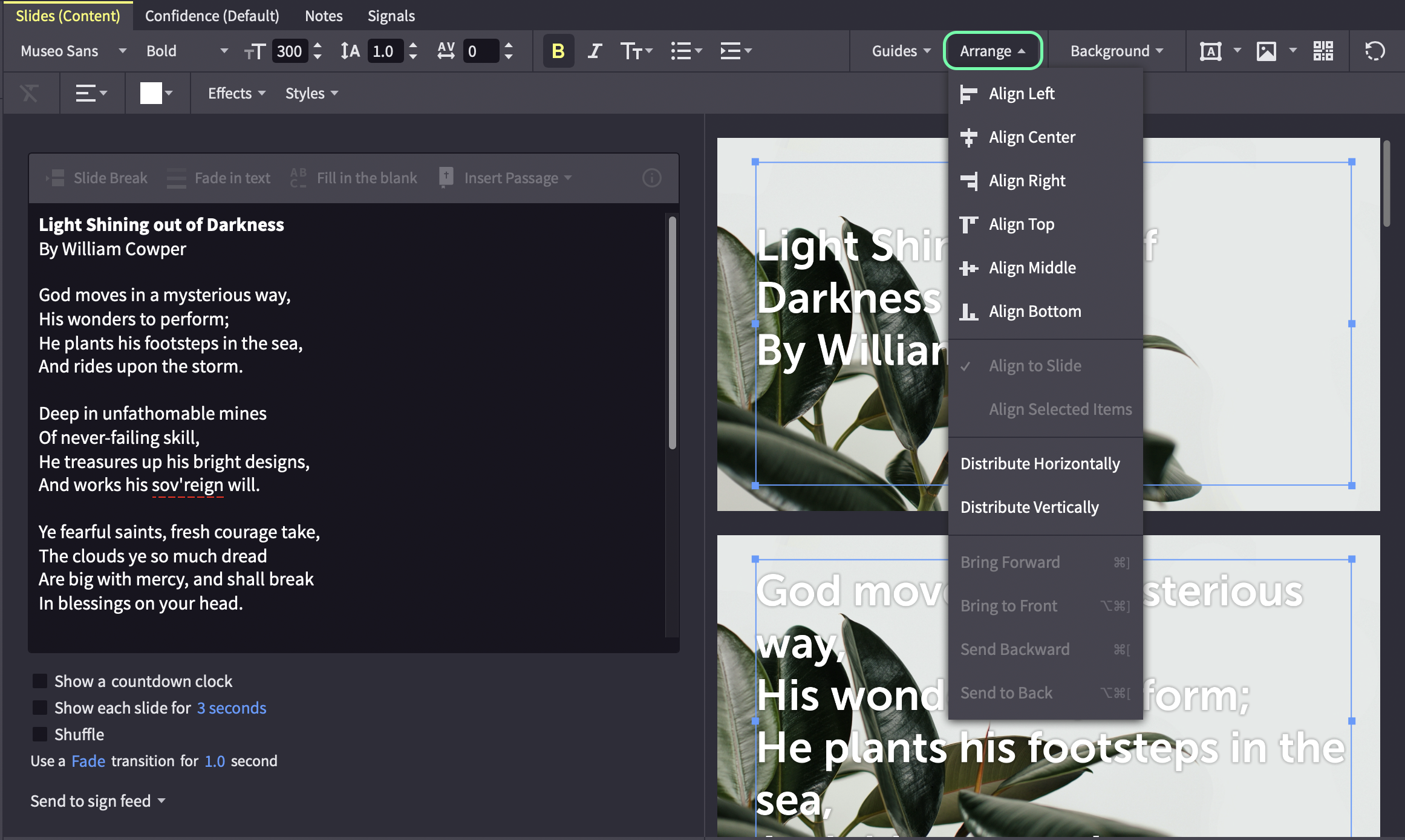Click the clear formatting icon
1405x840 pixels.
(x=29, y=94)
